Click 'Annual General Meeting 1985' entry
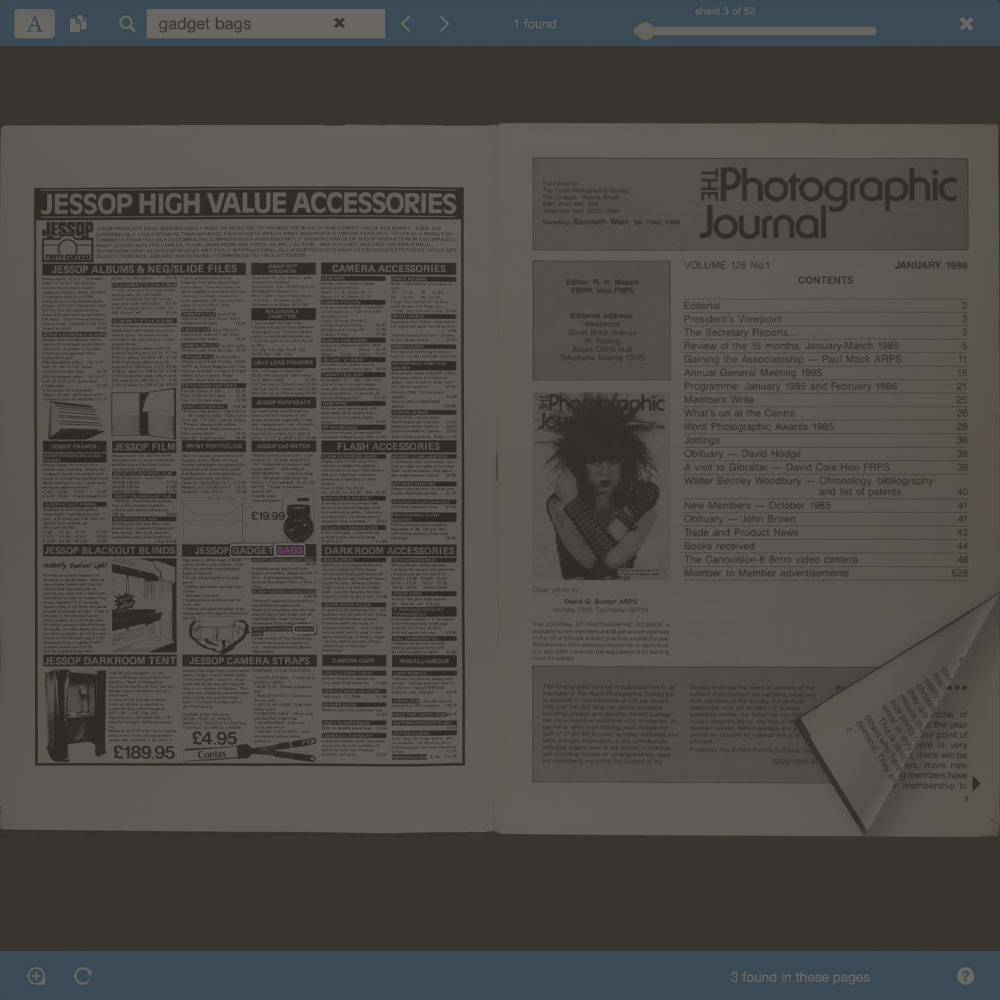This screenshot has width=1000, height=1000. point(825,373)
